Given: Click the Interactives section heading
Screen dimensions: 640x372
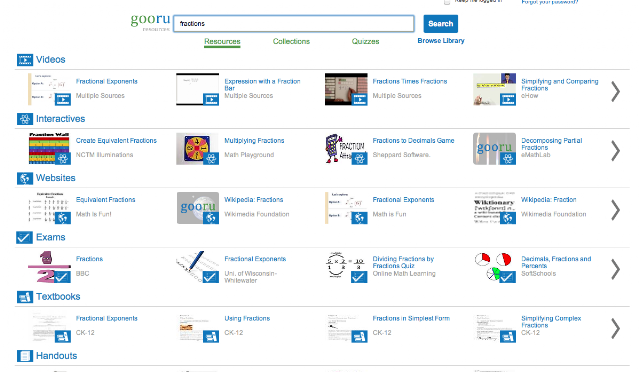Looking at the screenshot, I should (x=60, y=119).
